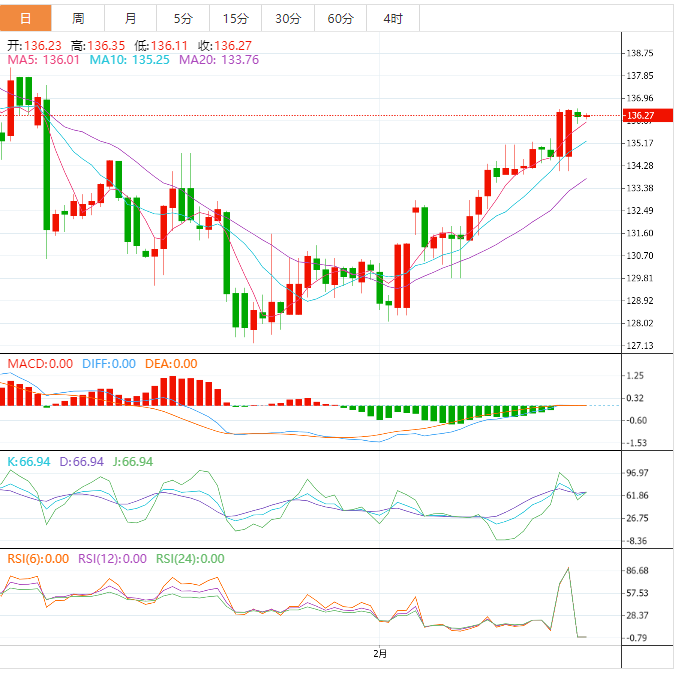Click the 138.75 price axis label
The width and height of the screenshot is (678, 675).
[x=640, y=53]
